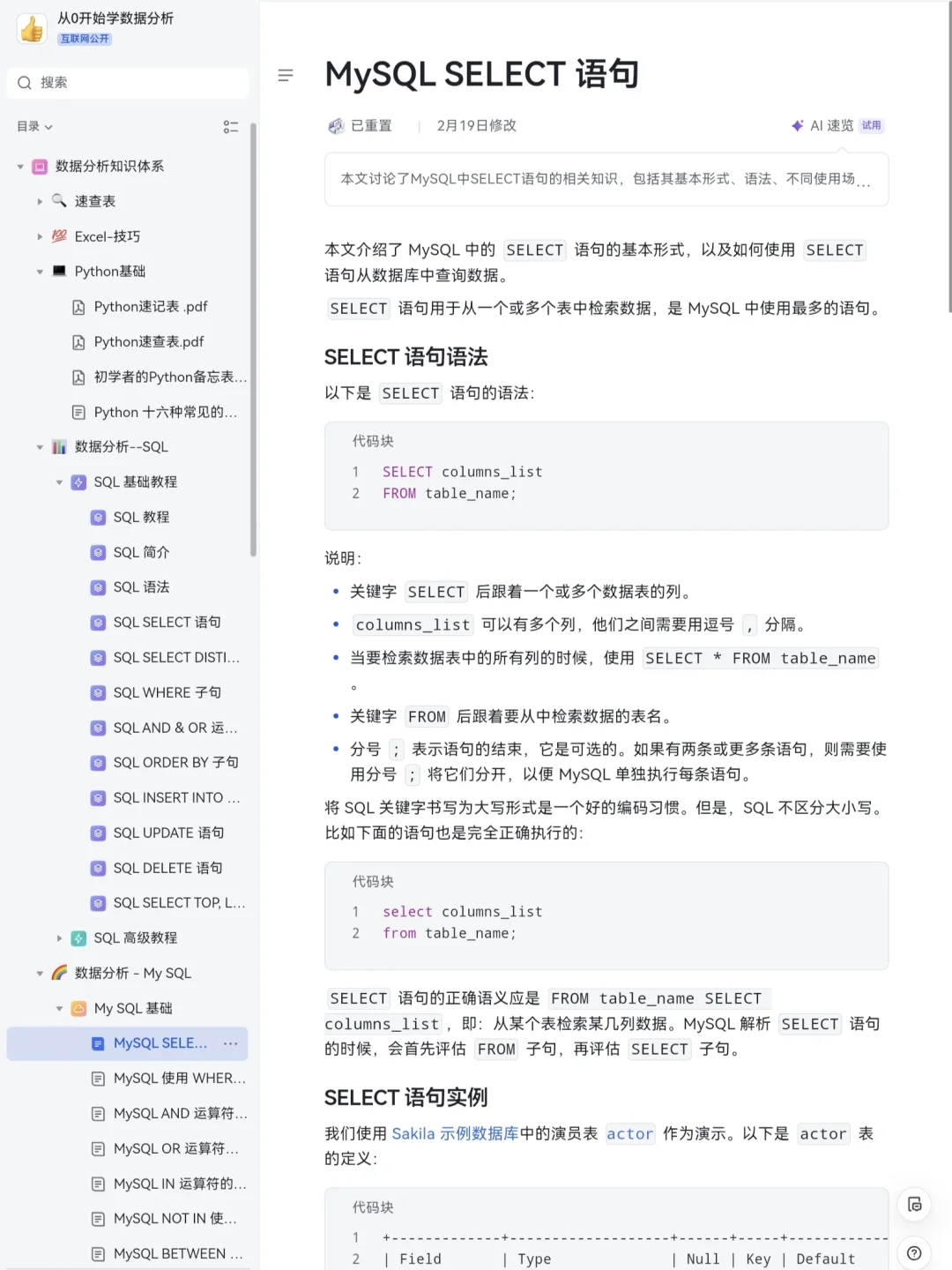Open the floating help question-mark icon
The image size is (952, 1270).
tap(914, 1251)
